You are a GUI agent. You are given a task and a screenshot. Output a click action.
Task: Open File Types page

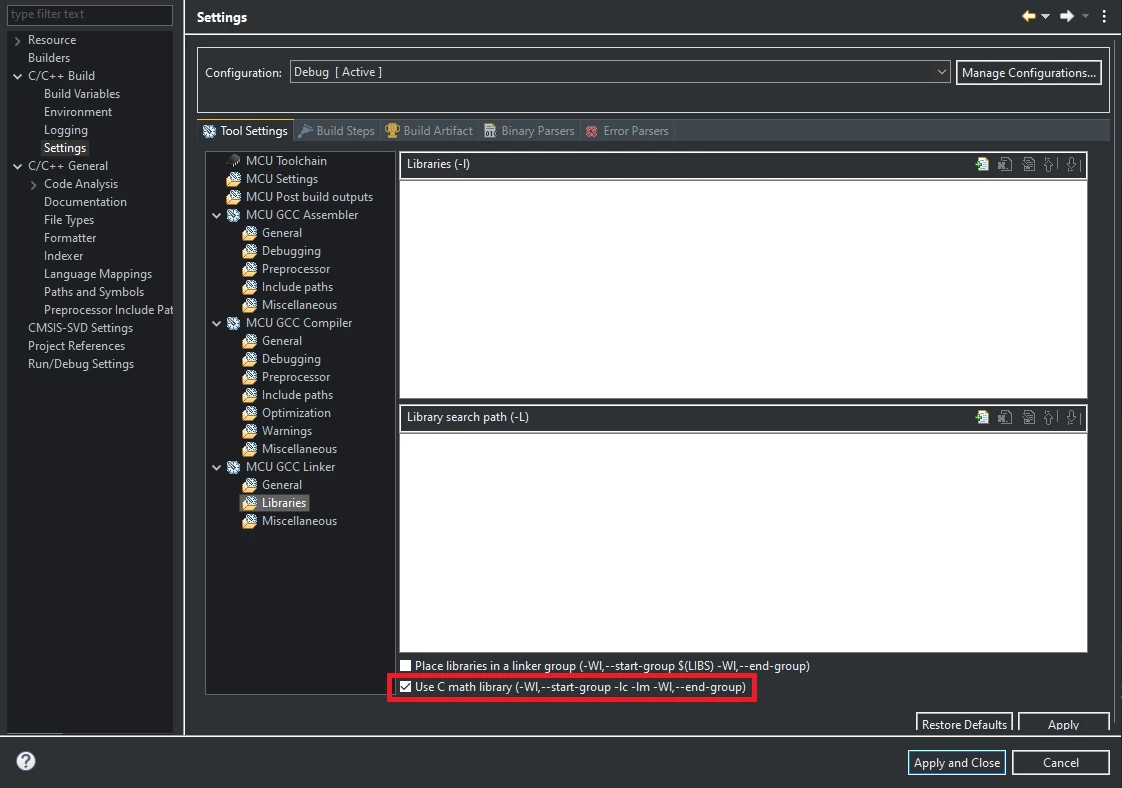69,220
